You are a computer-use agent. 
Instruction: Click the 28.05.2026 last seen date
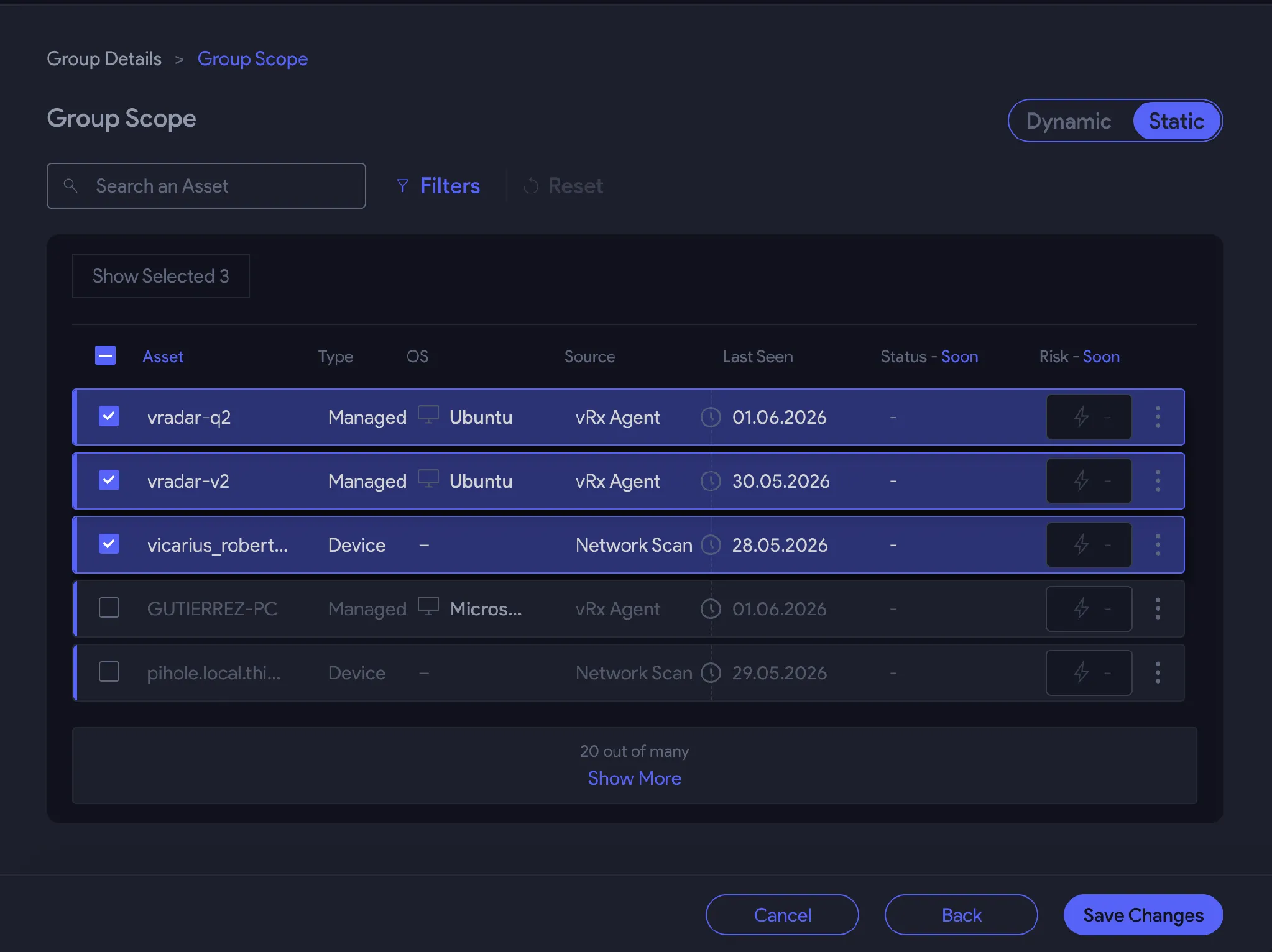[x=780, y=545]
